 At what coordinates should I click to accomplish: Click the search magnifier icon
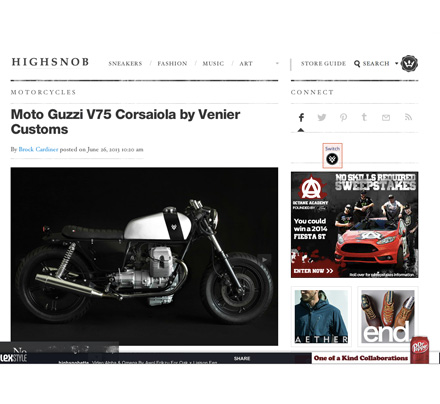click(357, 64)
